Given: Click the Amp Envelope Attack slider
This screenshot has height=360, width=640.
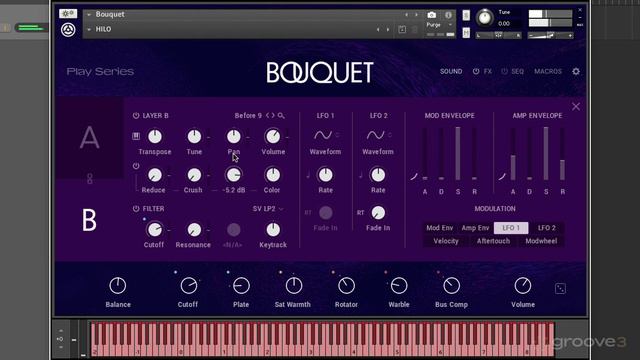Looking at the screenshot, I should 513,154.
